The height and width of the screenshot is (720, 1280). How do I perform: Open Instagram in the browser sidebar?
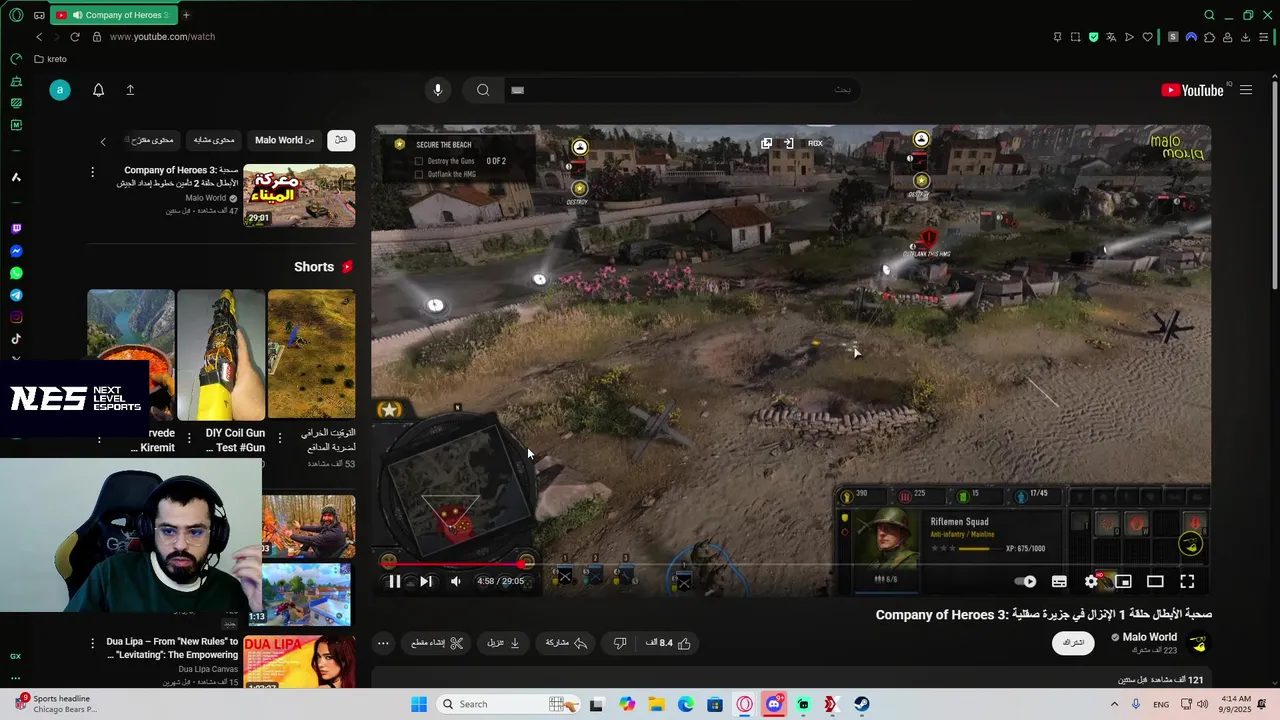pyautogui.click(x=16, y=317)
